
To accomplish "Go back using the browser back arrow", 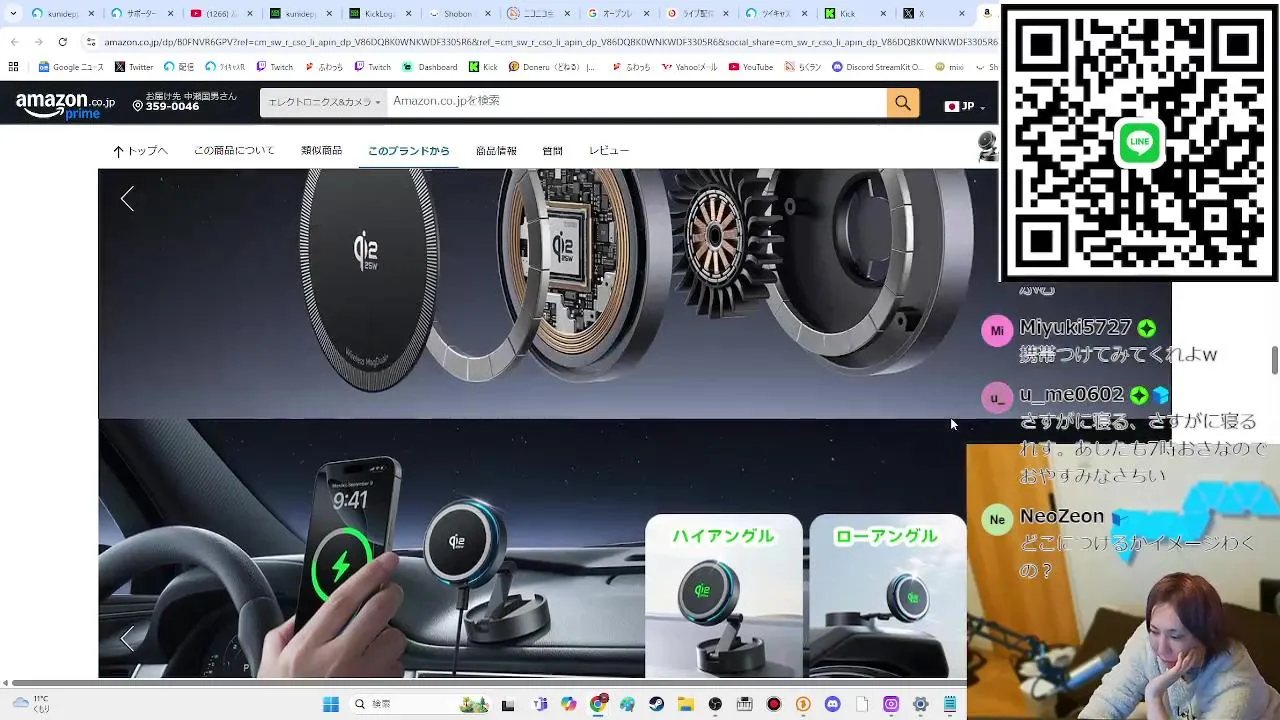I will [x=14, y=42].
